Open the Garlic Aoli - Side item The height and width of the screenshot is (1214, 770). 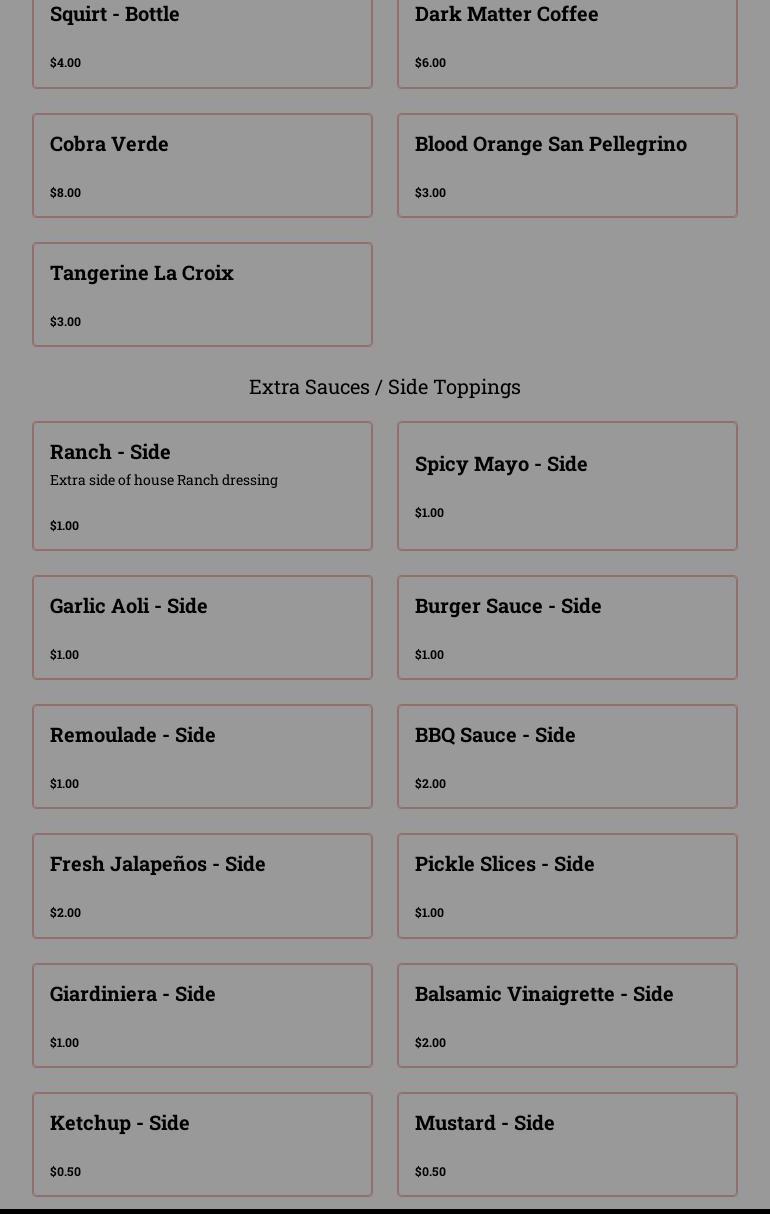pos(202,627)
